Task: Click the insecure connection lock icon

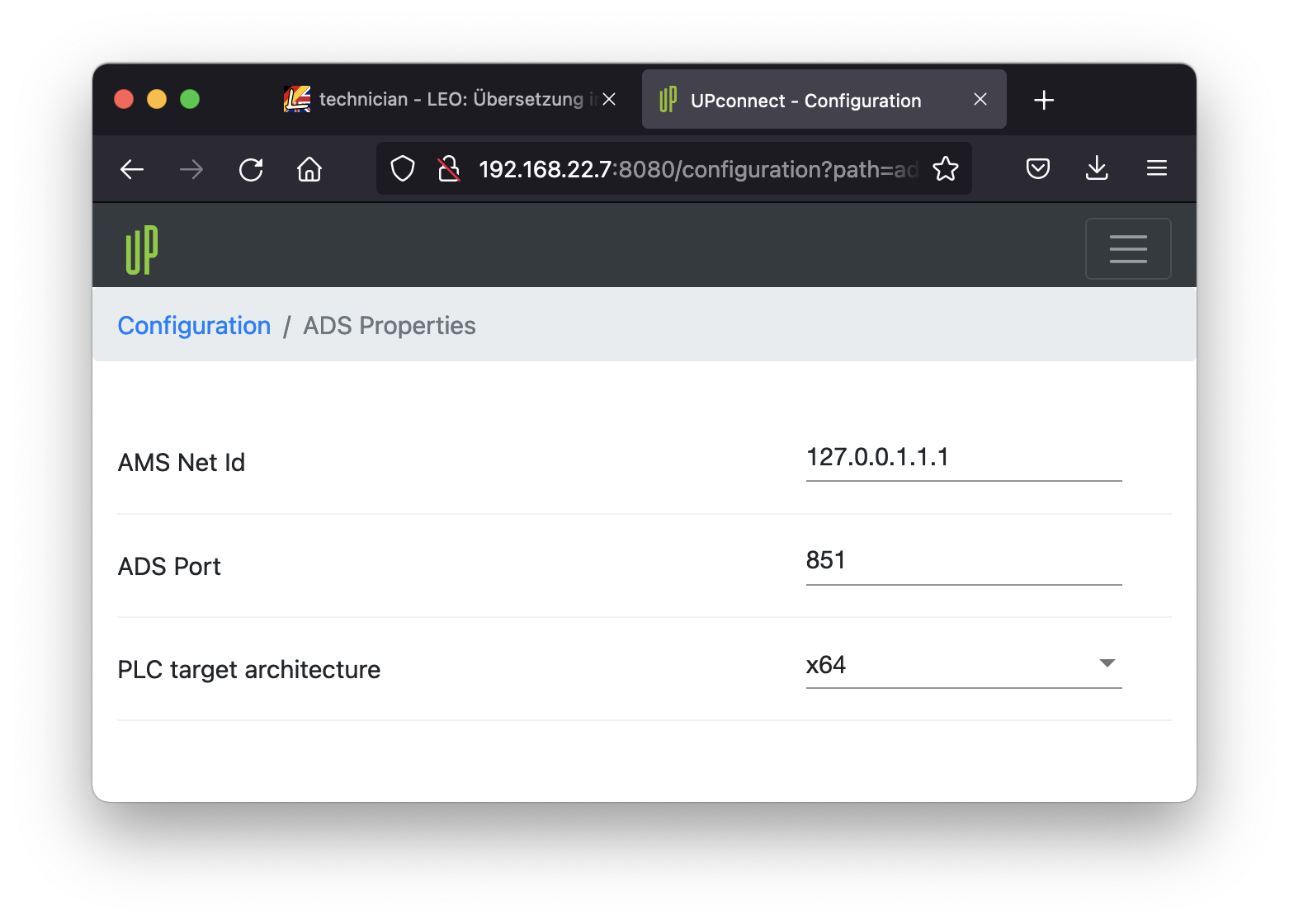Action: pos(448,168)
